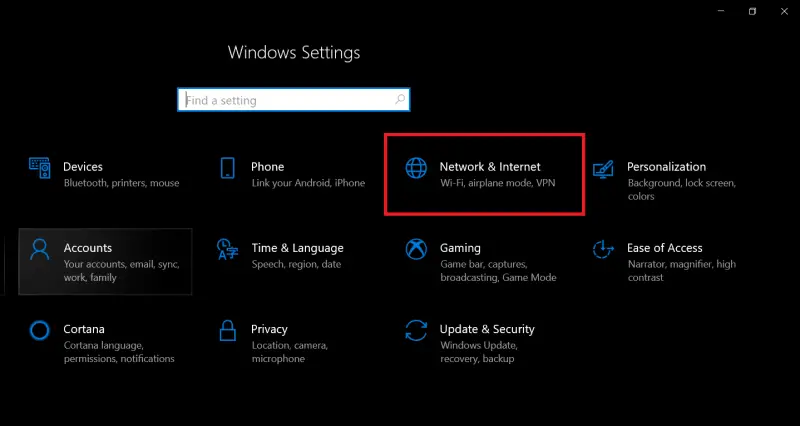Open the Time & Language title

[x=297, y=248]
